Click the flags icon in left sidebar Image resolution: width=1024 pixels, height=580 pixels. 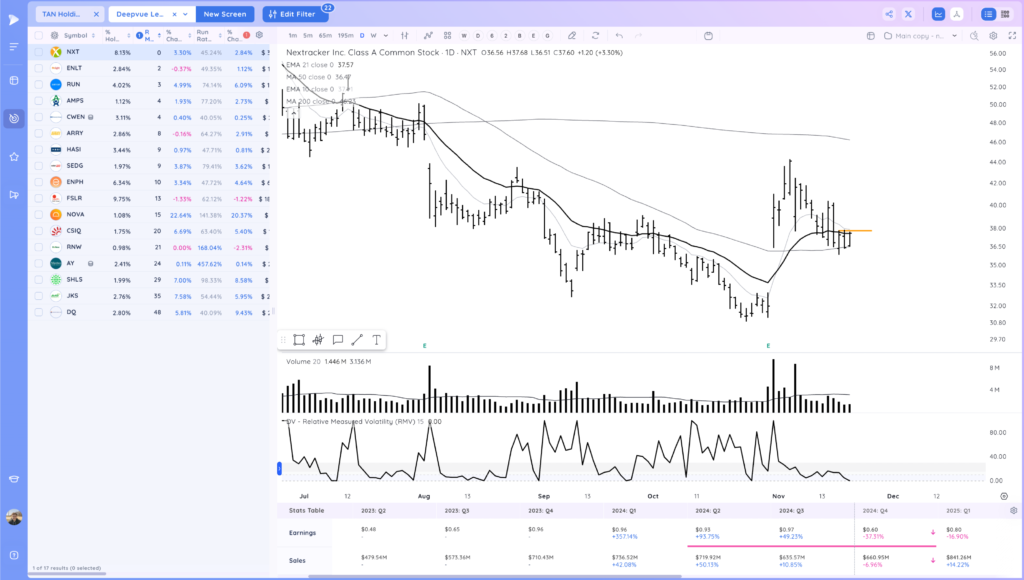pyautogui.click(x=14, y=195)
